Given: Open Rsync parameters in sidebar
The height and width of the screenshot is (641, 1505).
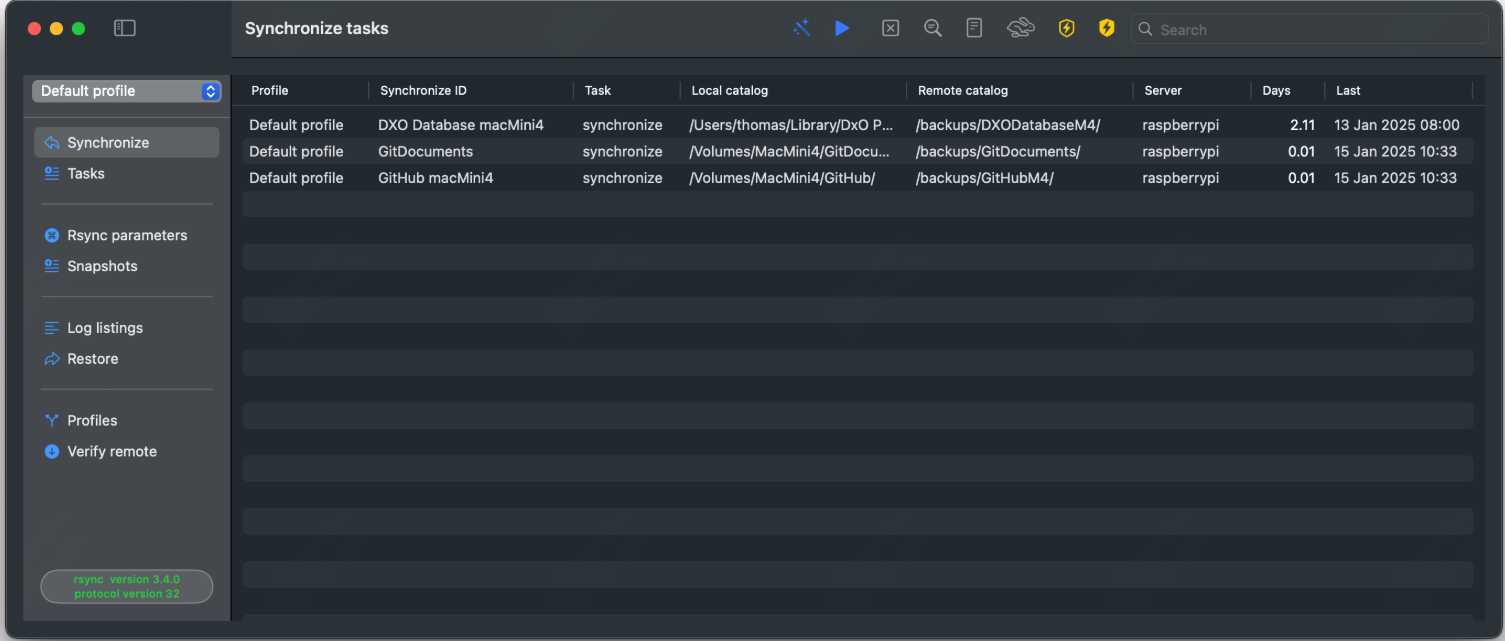Looking at the screenshot, I should click(126, 236).
